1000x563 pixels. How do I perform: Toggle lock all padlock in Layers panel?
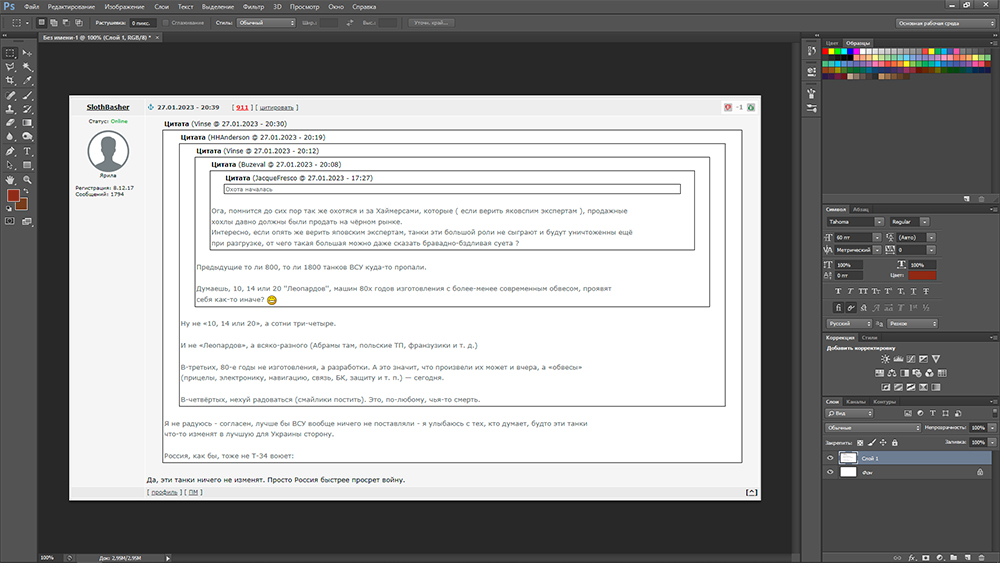(895, 442)
